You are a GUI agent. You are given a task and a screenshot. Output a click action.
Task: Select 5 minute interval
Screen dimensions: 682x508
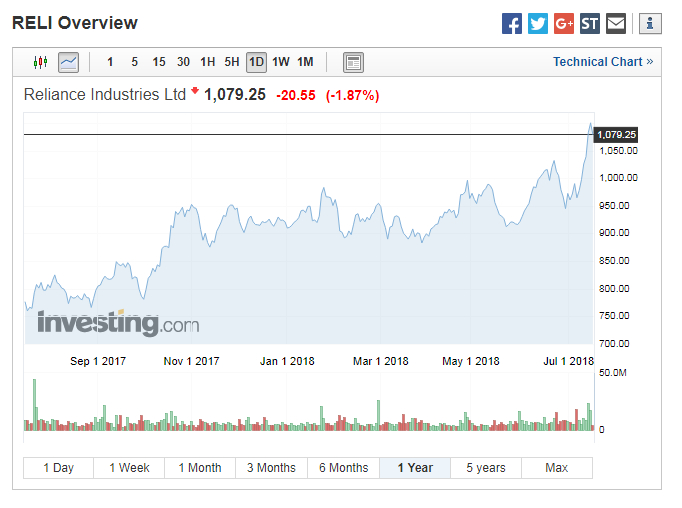click(x=134, y=62)
